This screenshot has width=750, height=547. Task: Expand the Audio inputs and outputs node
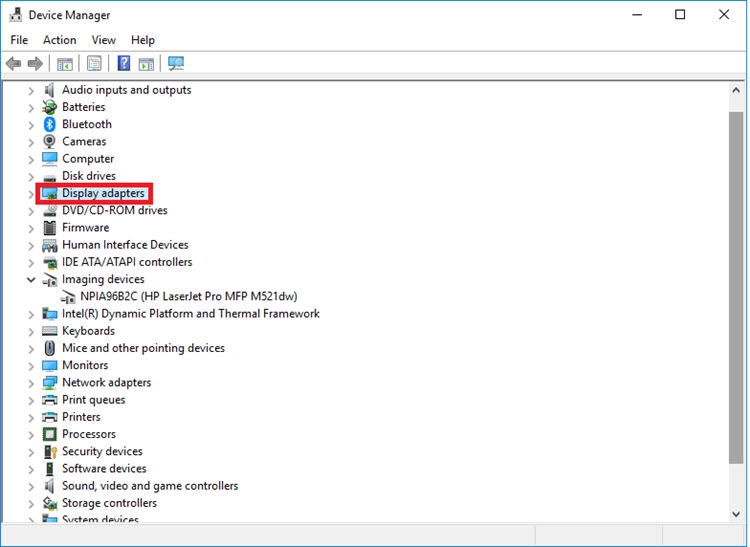click(31, 90)
